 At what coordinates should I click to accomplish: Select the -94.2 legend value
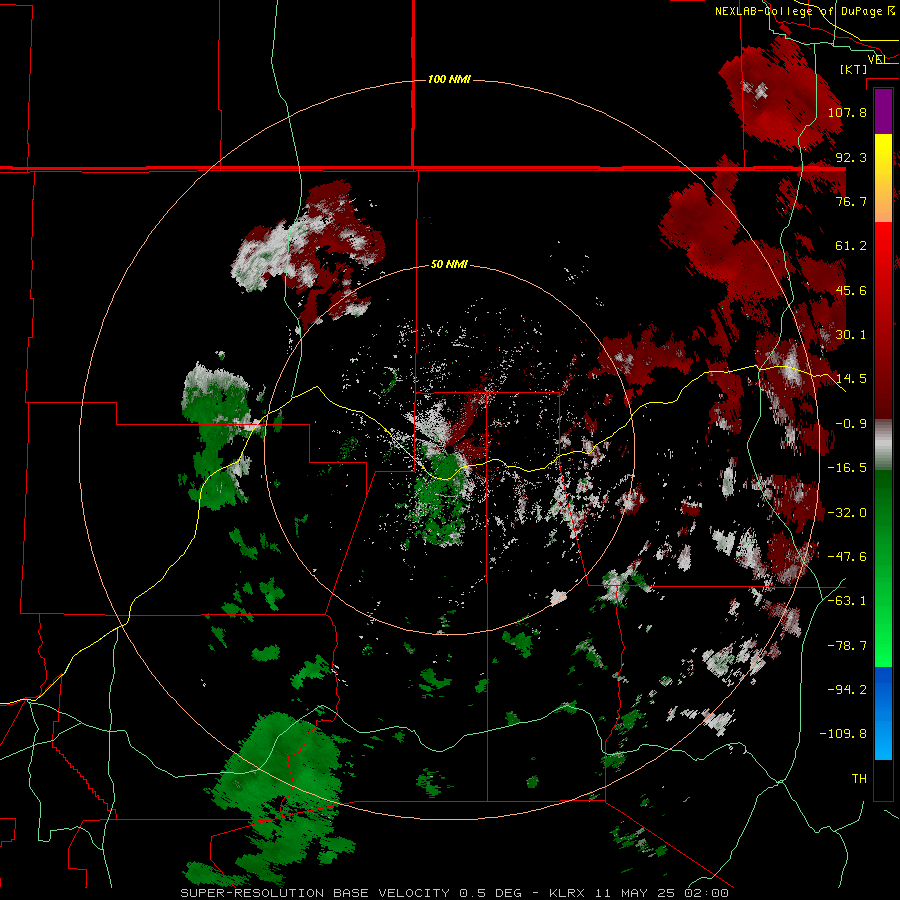847,690
